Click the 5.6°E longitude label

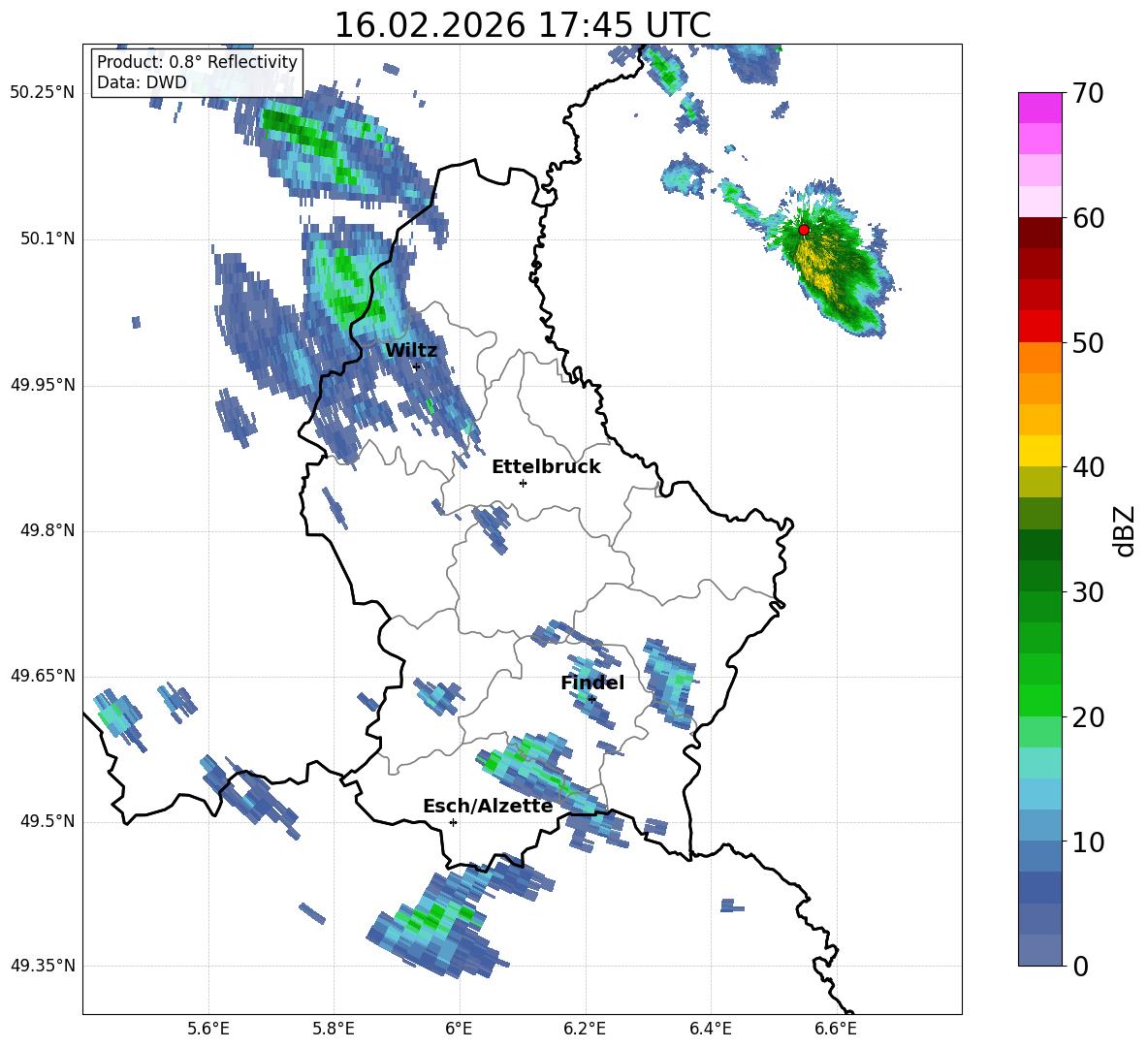tap(208, 1029)
